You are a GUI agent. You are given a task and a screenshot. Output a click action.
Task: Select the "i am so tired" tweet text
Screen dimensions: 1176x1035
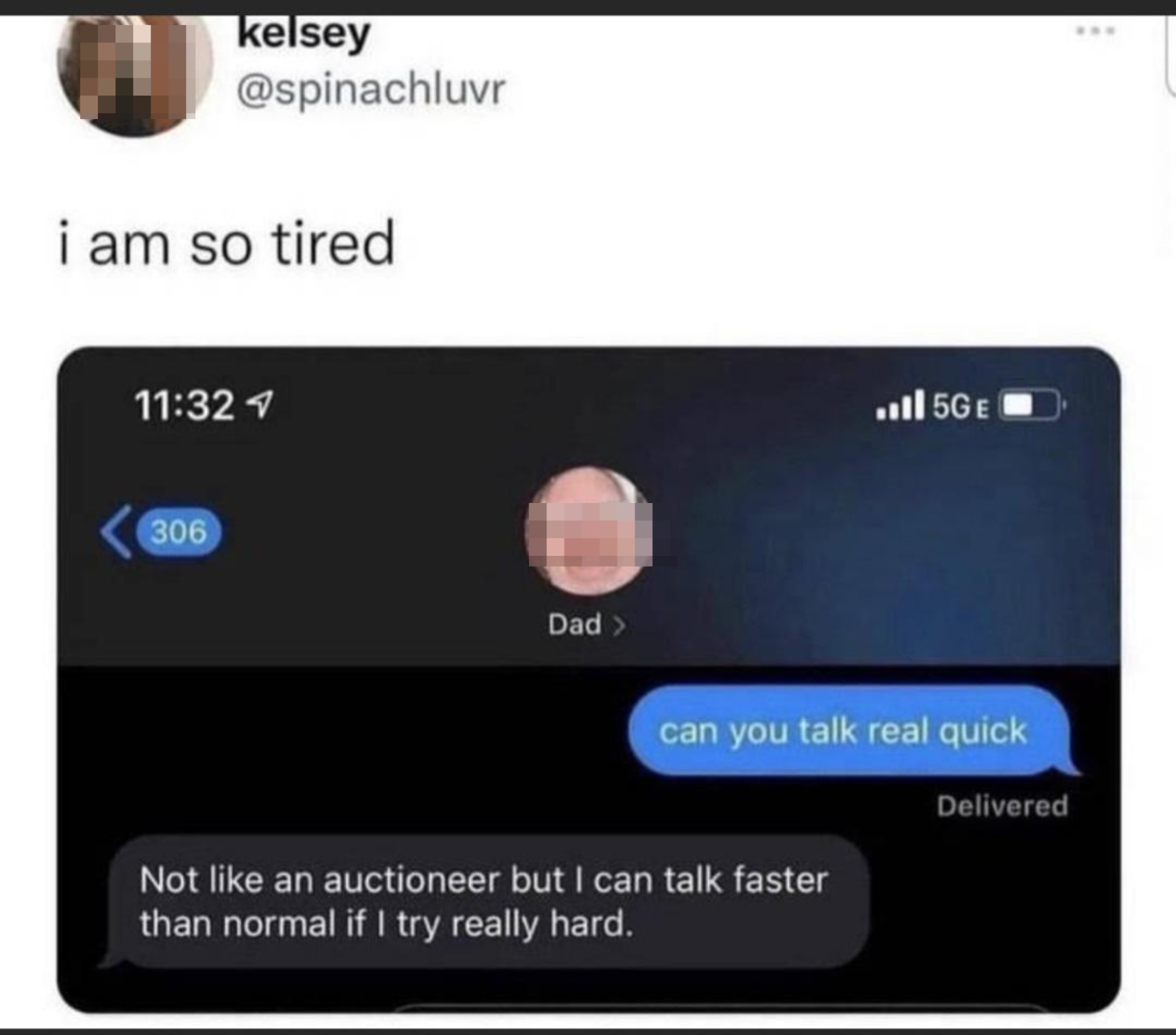coord(227,243)
